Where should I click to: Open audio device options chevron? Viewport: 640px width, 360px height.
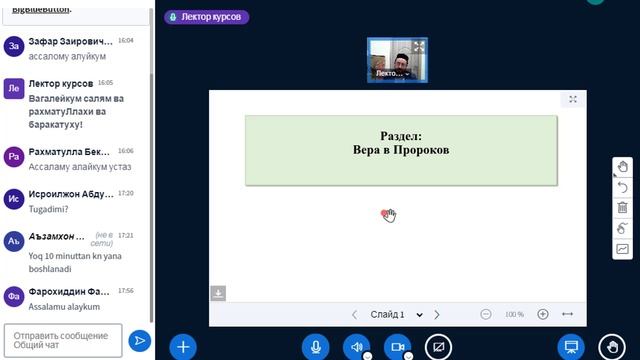coord(367,356)
